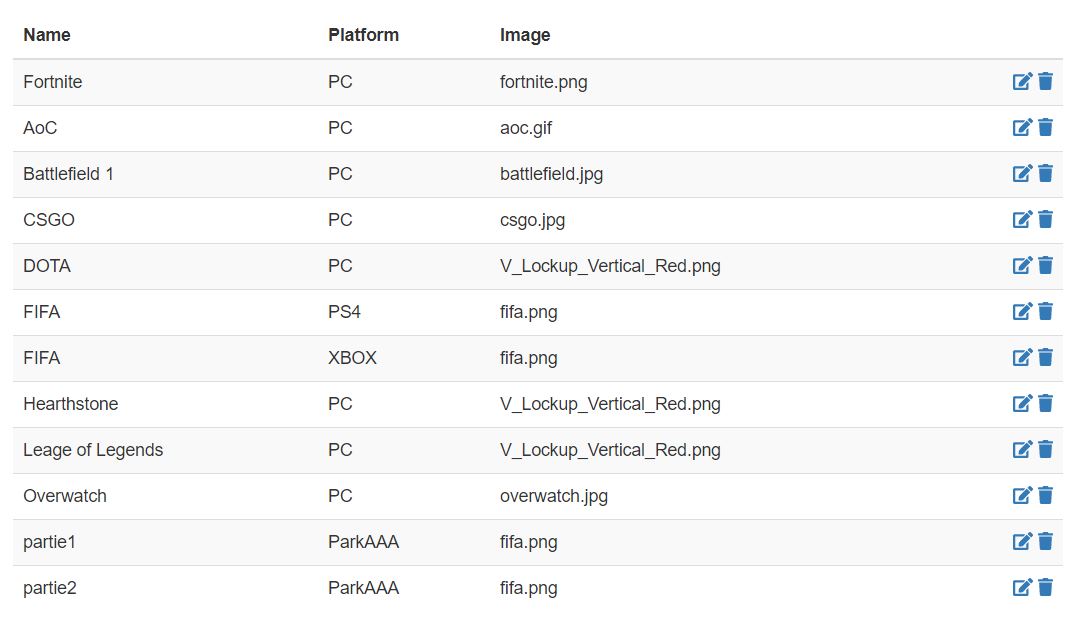Viewport: 1079px width, 620px height.
Task: Edit the Leage of Legends entry
Action: [x=1022, y=449]
